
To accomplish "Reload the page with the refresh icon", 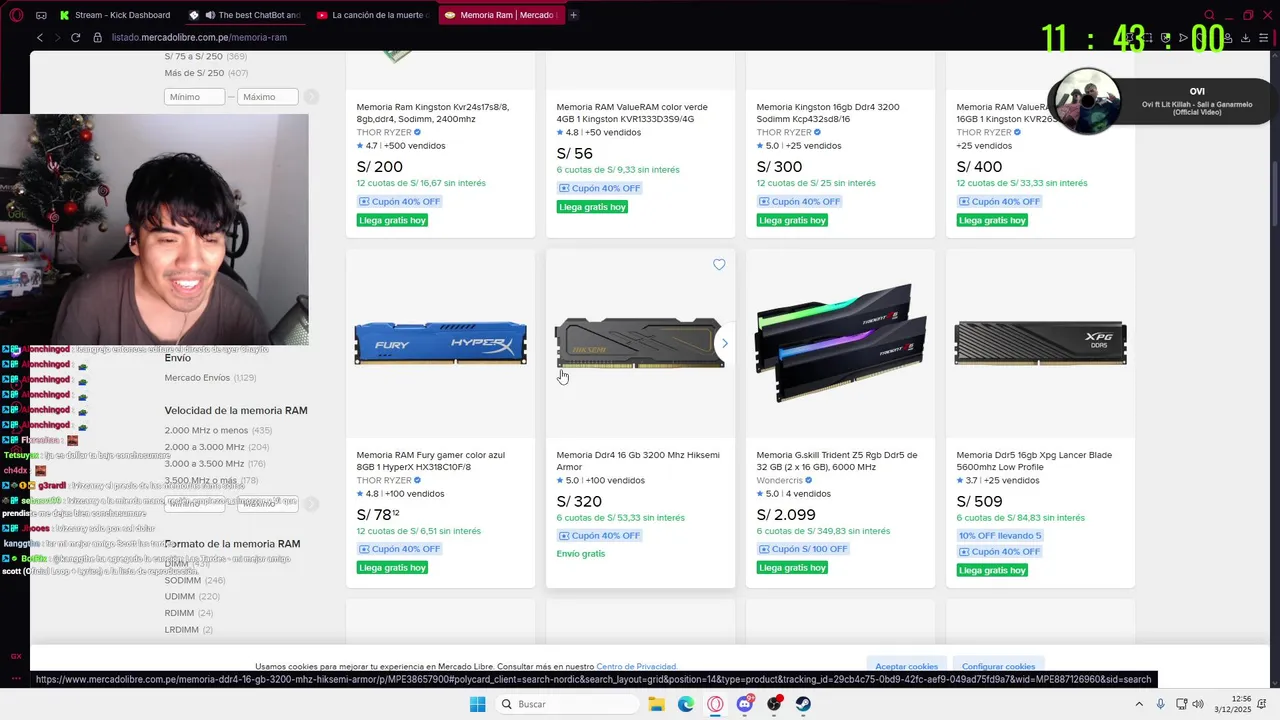I will tap(75, 37).
